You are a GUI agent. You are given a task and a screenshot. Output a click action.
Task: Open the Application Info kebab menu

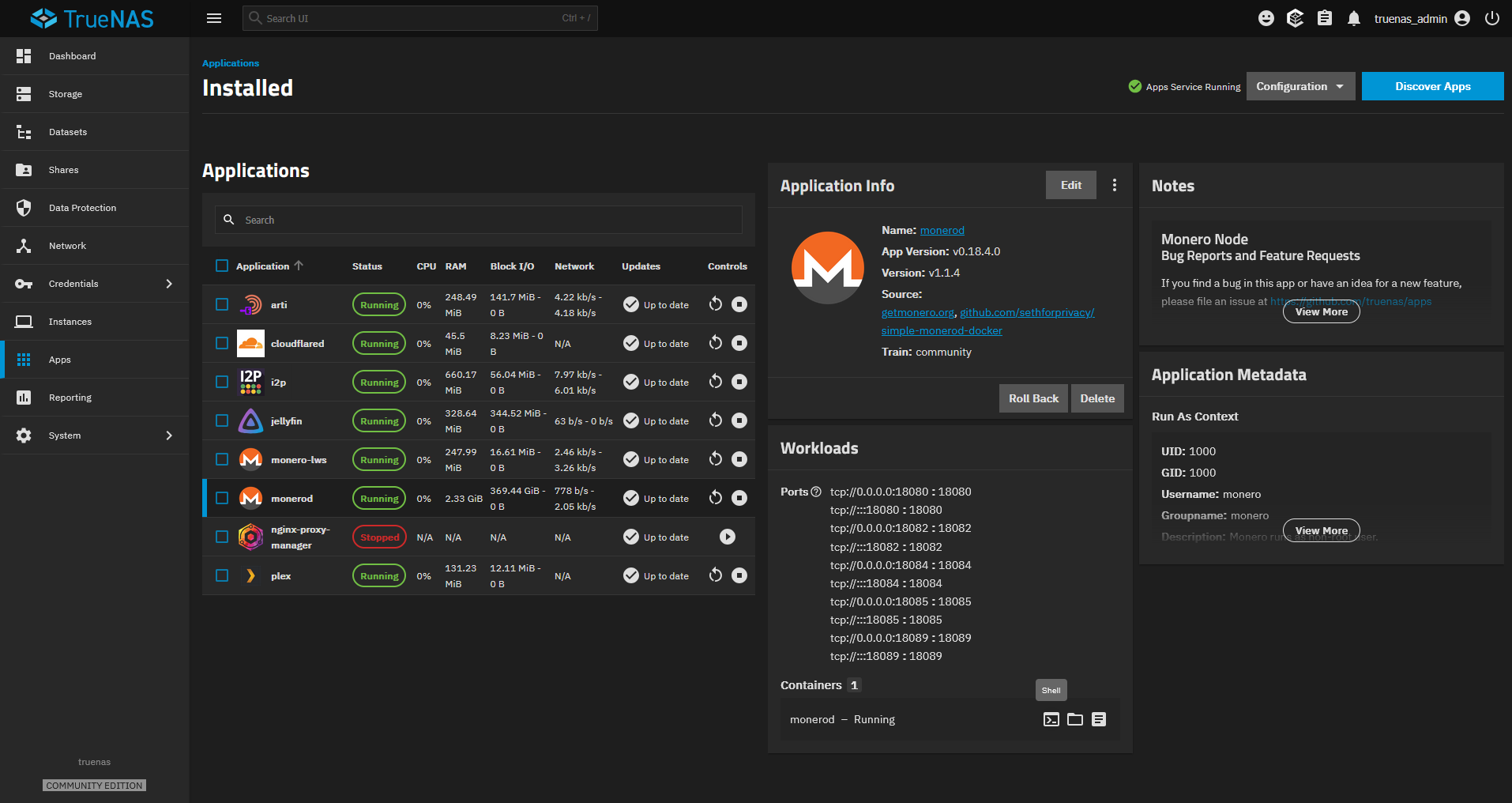pyautogui.click(x=1115, y=184)
